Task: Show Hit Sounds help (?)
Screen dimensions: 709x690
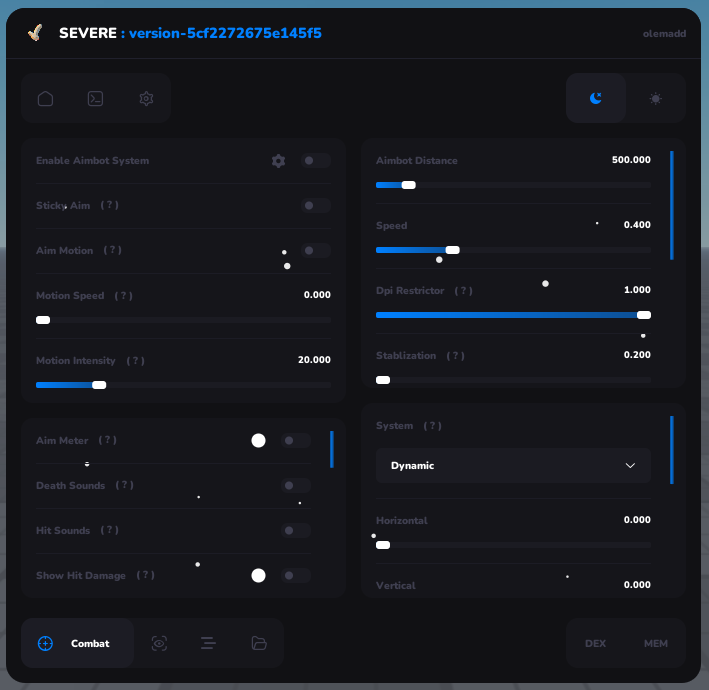Action: pyautogui.click(x=109, y=530)
